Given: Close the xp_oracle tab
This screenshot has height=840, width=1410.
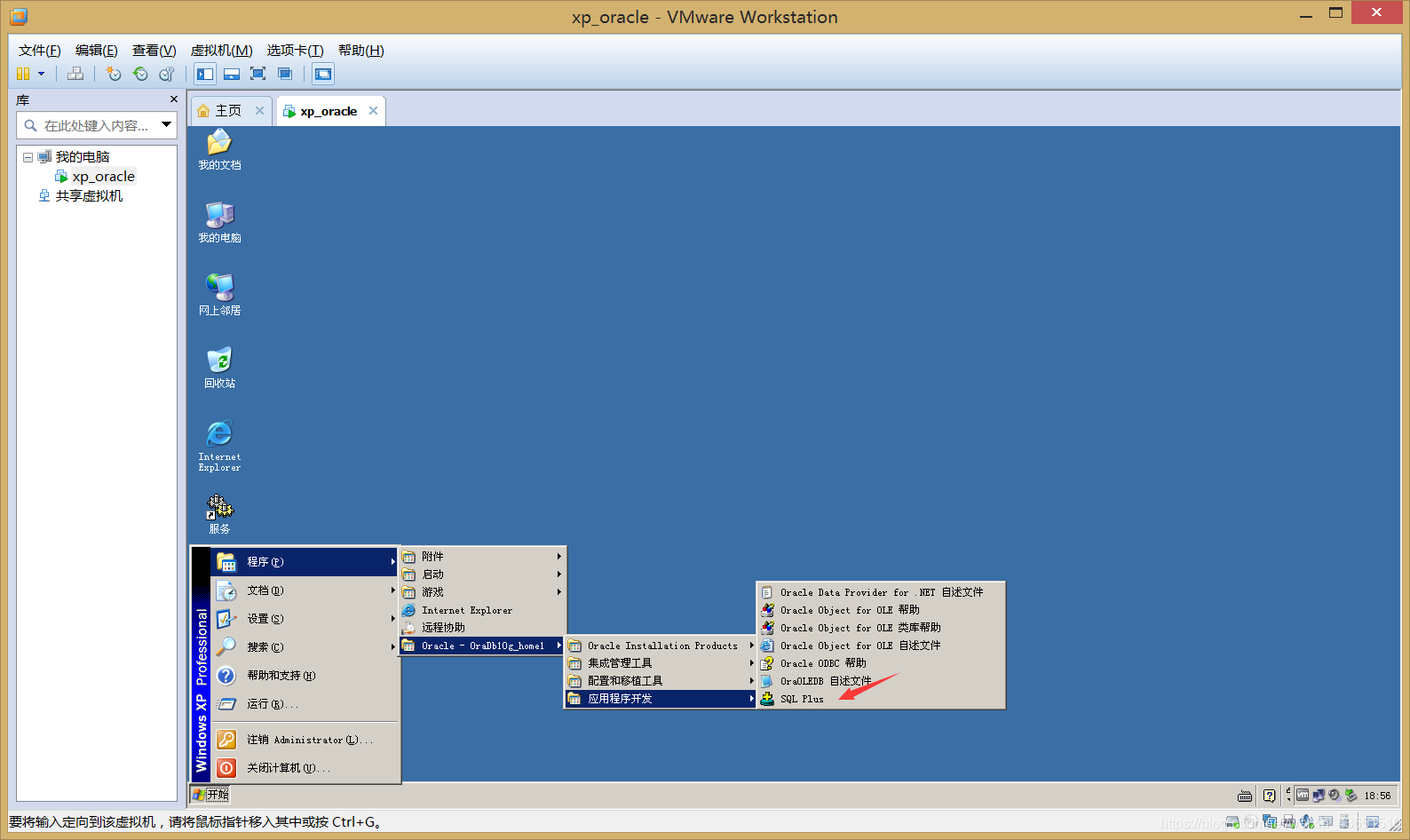Looking at the screenshot, I should pyautogui.click(x=373, y=111).
